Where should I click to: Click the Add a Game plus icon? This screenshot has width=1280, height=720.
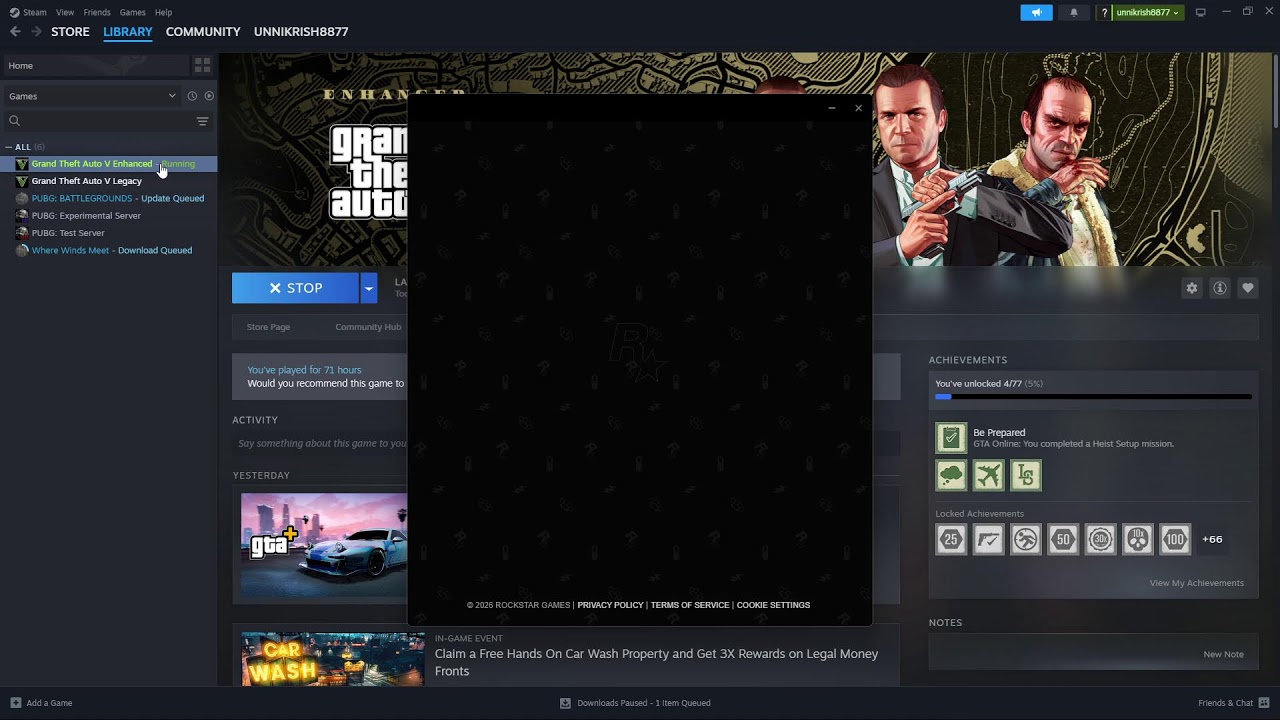tap(15, 703)
